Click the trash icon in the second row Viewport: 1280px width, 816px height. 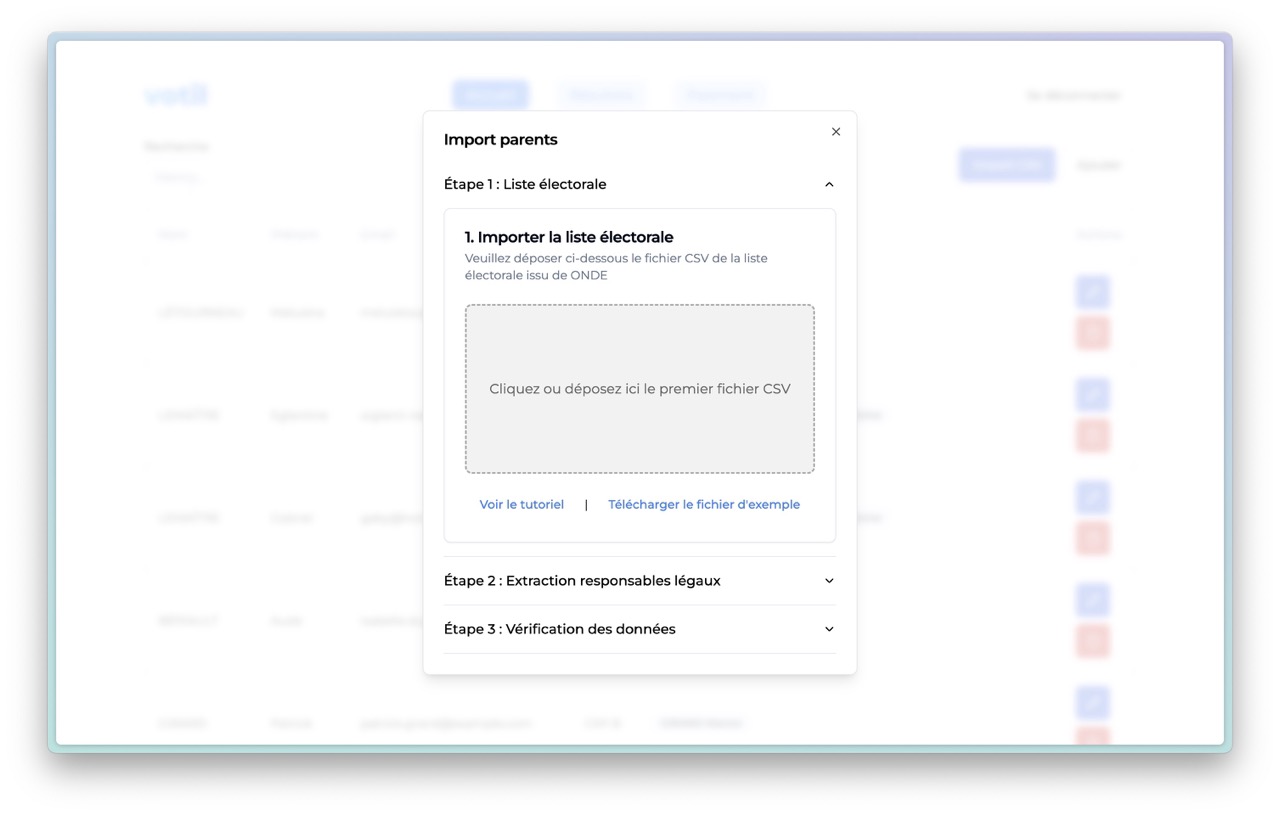tap(1092, 435)
